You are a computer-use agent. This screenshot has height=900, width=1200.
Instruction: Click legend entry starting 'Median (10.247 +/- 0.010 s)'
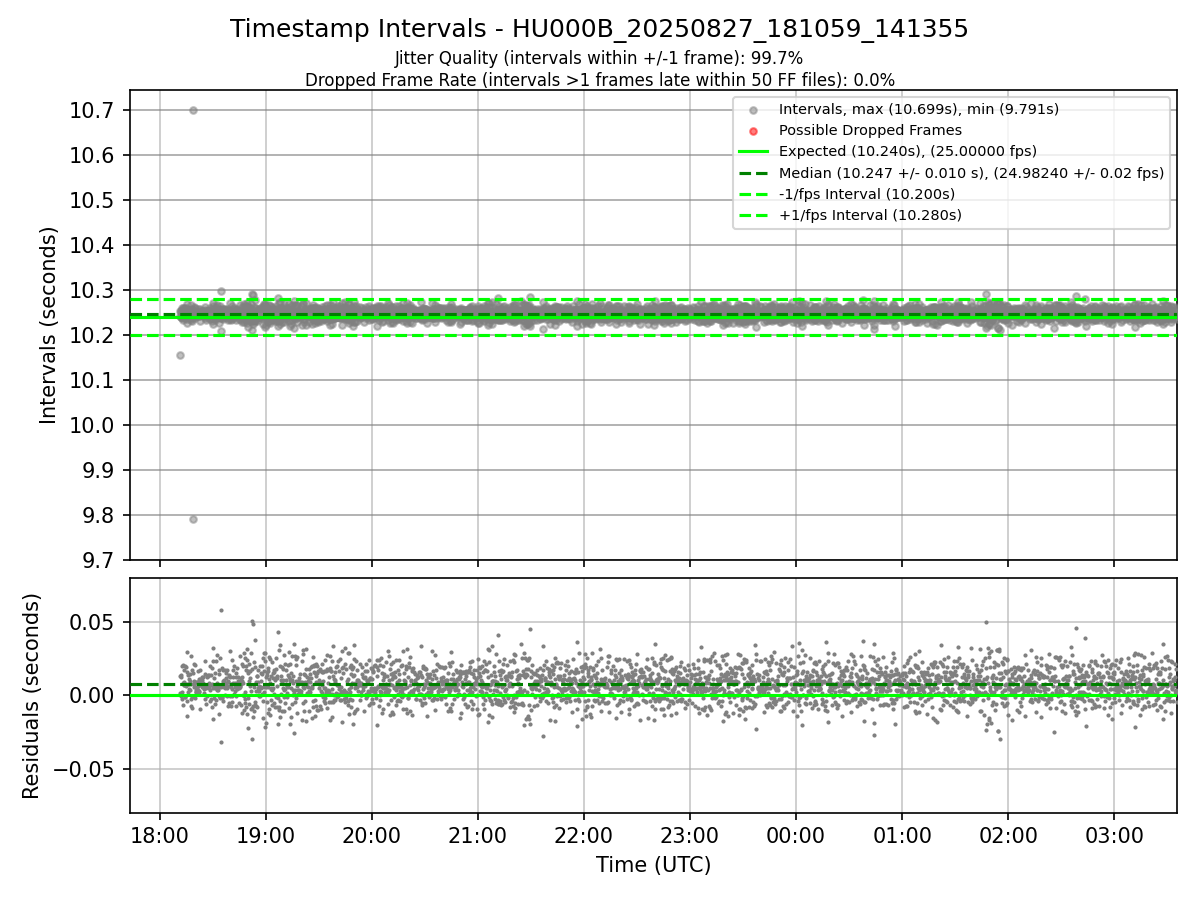click(971, 173)
